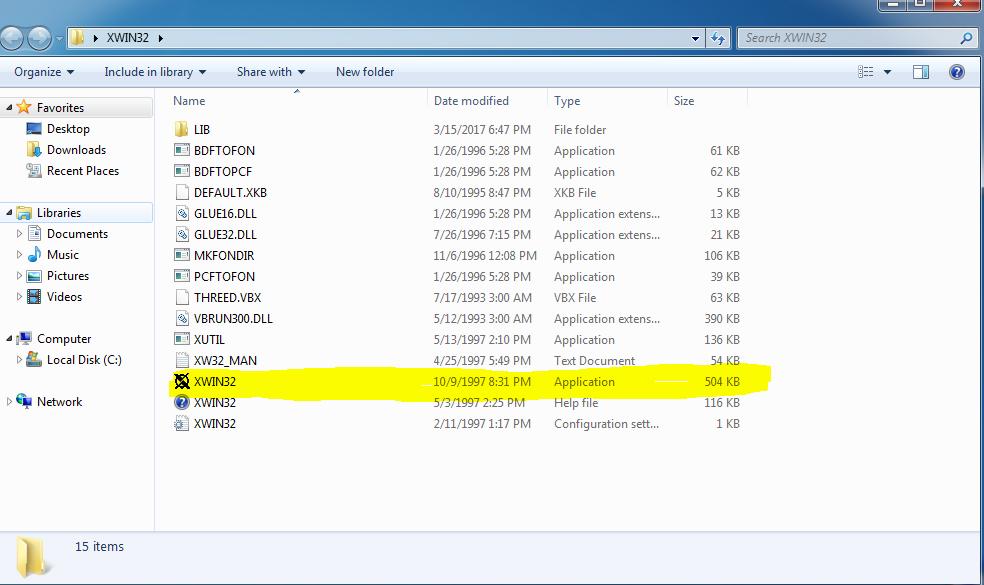
Task: Collapse the Computer section
Action: click(9, 338)
